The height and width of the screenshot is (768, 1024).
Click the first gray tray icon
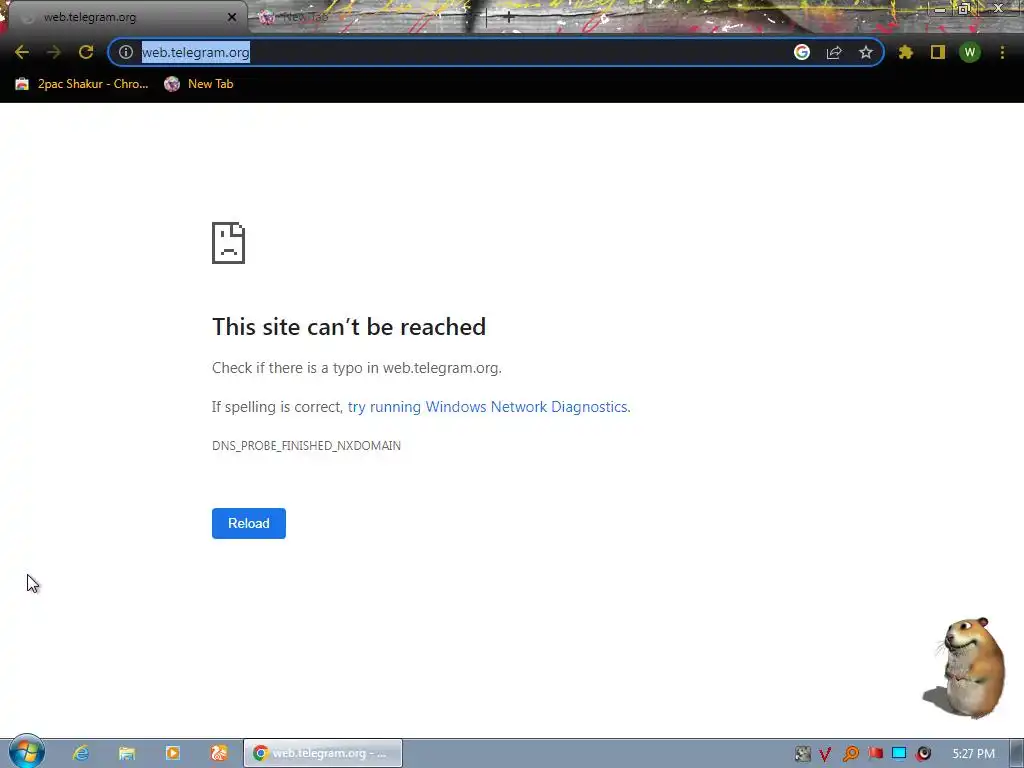803,754
